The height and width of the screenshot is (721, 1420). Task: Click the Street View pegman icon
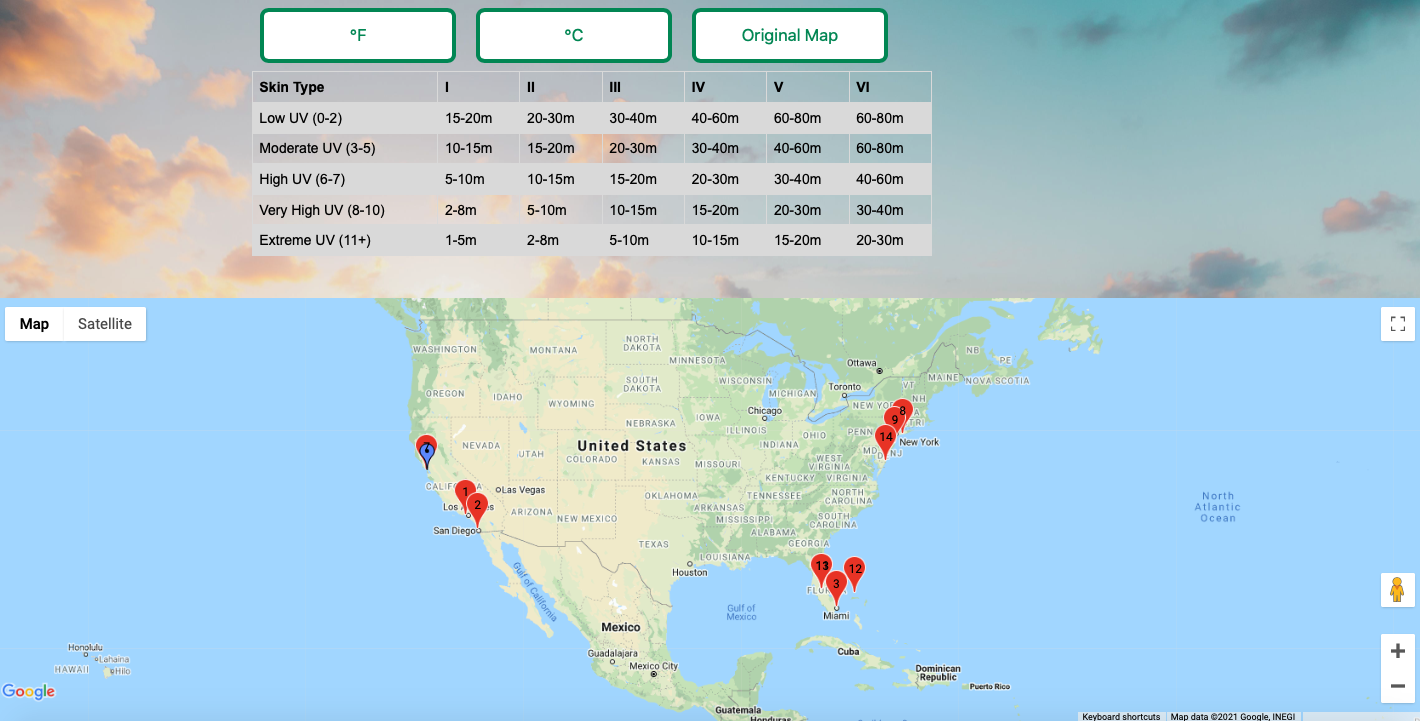coord(1398,590)
